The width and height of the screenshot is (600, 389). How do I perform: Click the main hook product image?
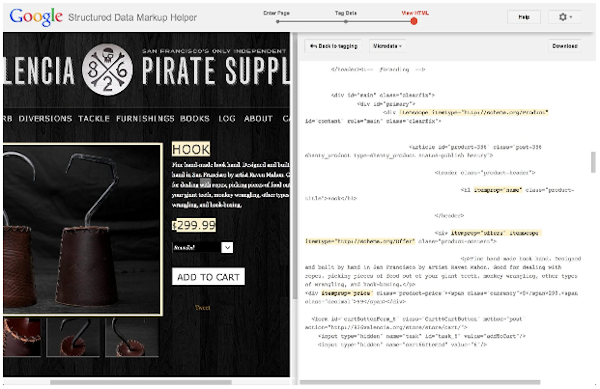(82, 229)
